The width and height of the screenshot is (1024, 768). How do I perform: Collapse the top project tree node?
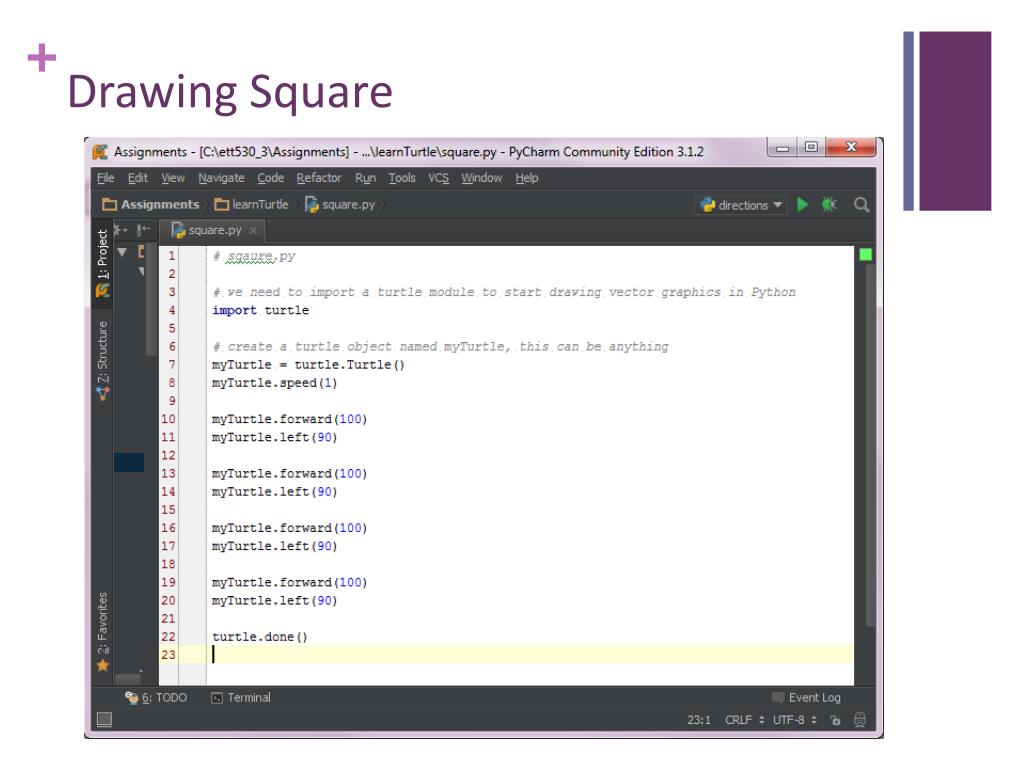(122, 252)
